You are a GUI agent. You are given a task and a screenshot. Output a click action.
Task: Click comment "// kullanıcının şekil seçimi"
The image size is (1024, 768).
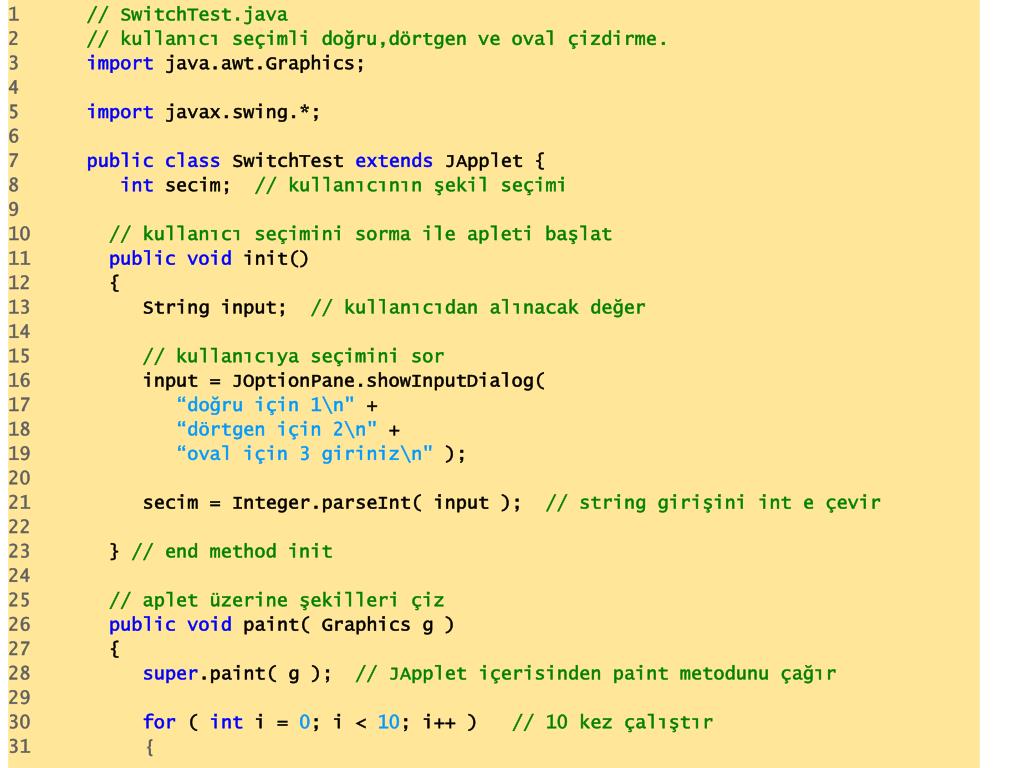pos(410,186)
